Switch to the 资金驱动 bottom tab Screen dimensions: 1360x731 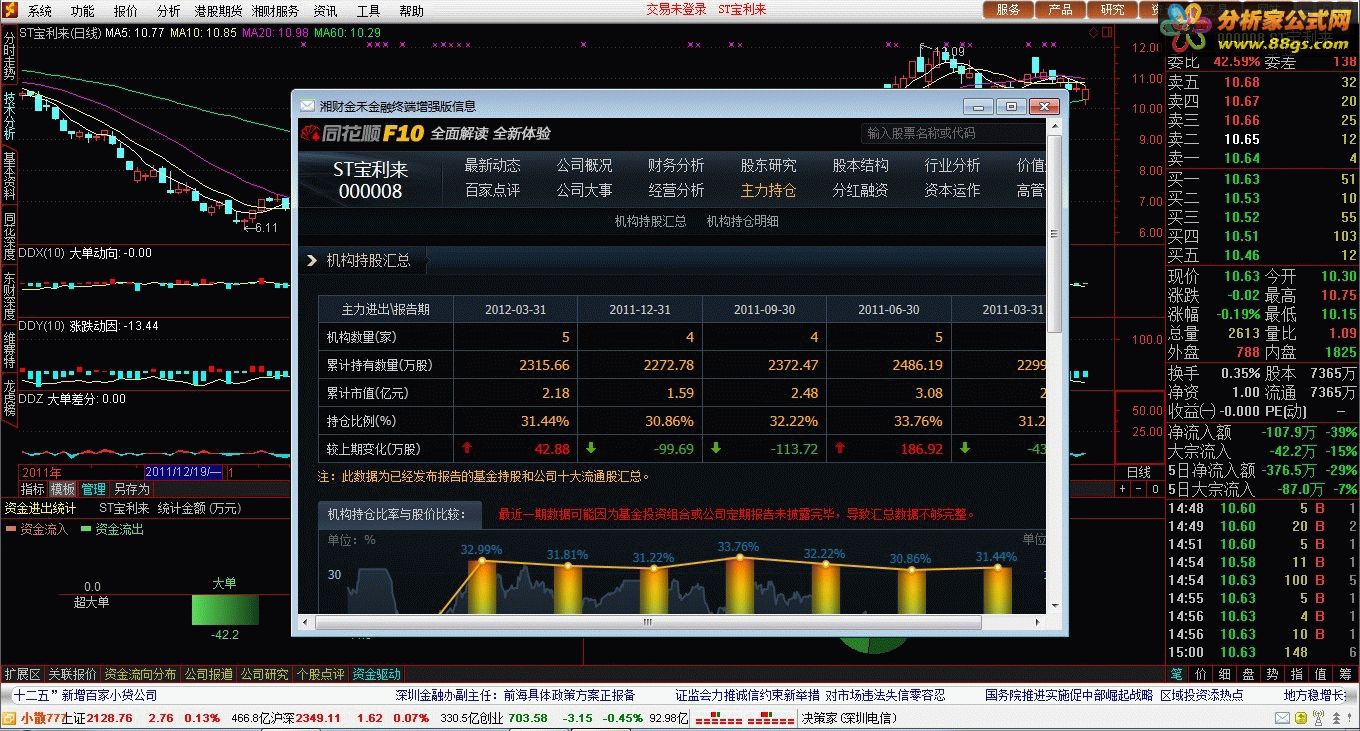pyautogui.click(x=376, y=674)
